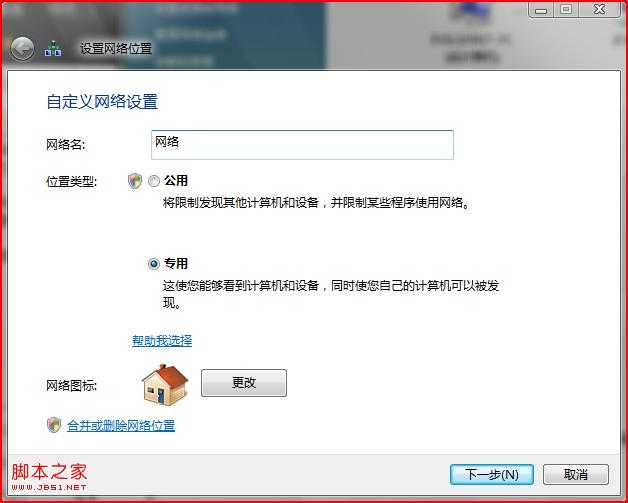
Task: Click the shield icon beside 公用
Action: tap(135, 181)
